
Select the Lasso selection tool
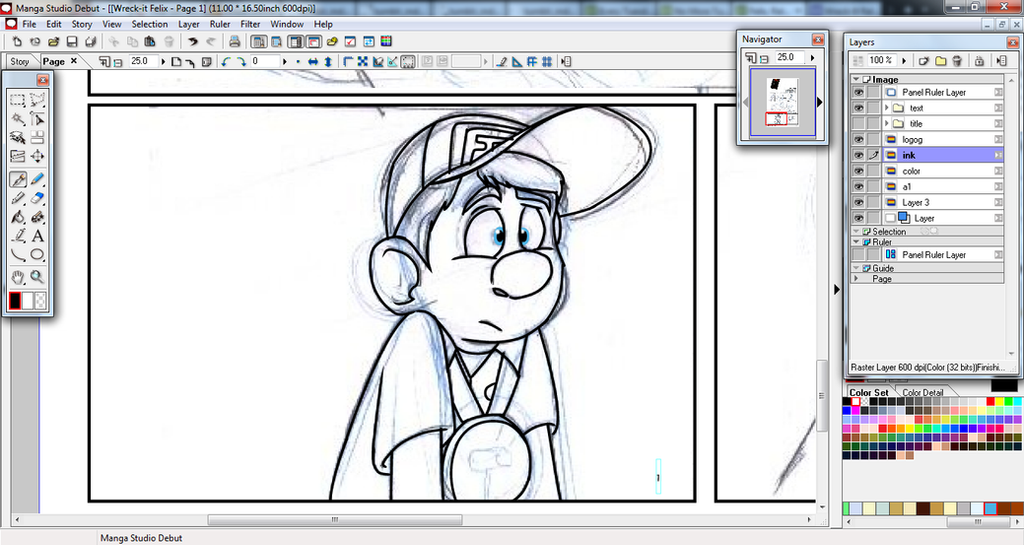37,101
